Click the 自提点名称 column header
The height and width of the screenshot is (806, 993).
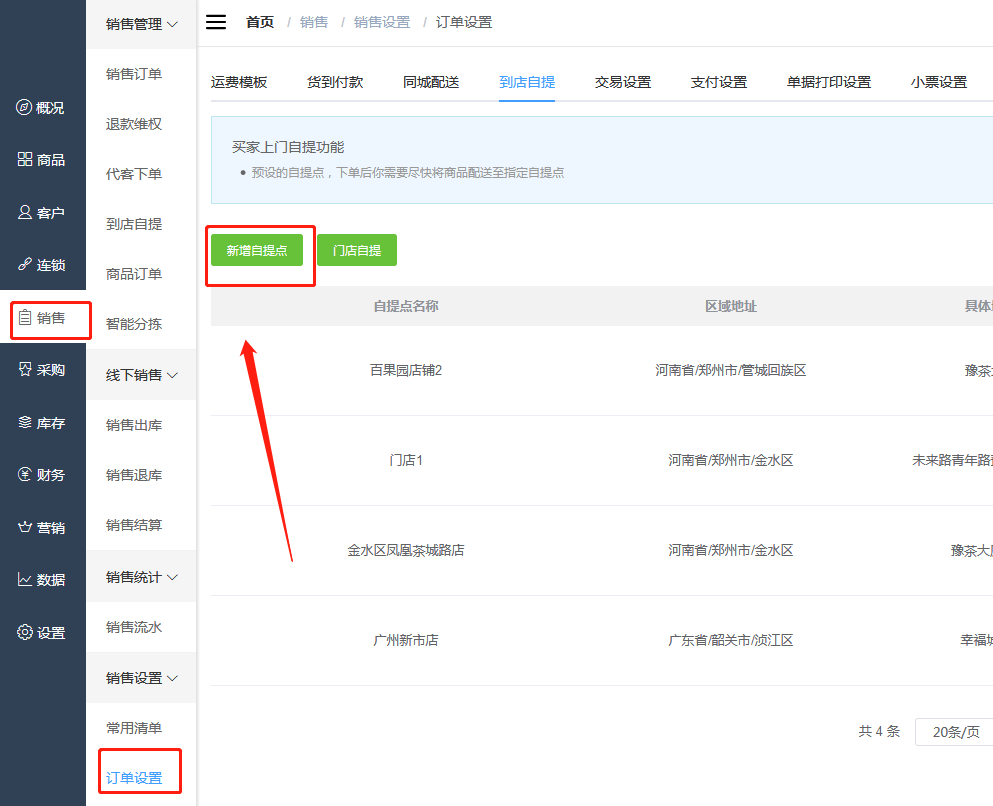(x=406, y=306)
